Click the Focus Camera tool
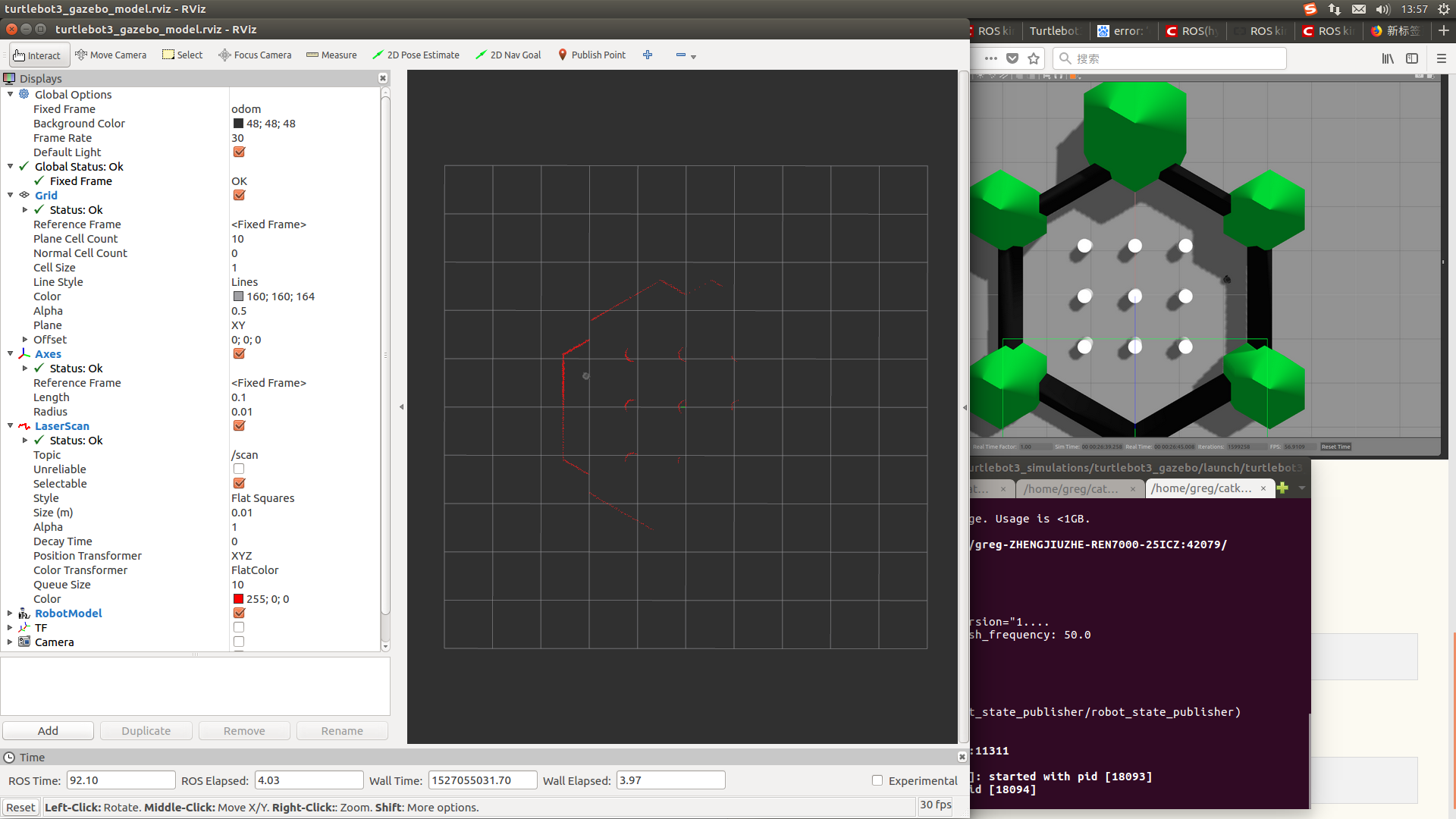 pos(254,55)
